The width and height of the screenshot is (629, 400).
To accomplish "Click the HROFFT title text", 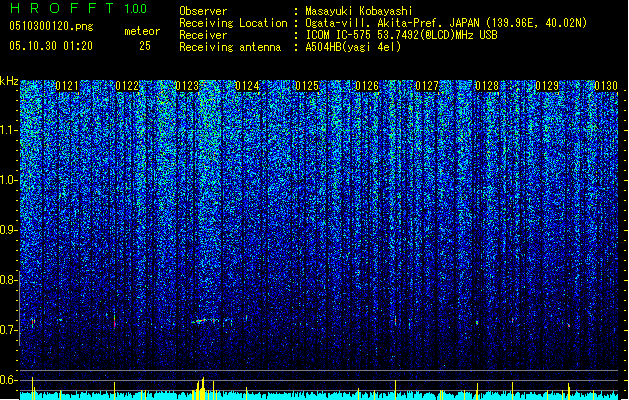I will click(63, 8).
